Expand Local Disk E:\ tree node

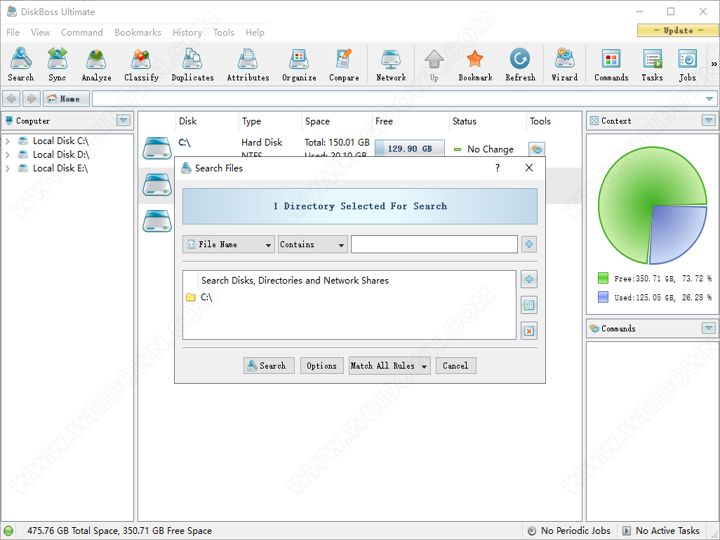7,169
